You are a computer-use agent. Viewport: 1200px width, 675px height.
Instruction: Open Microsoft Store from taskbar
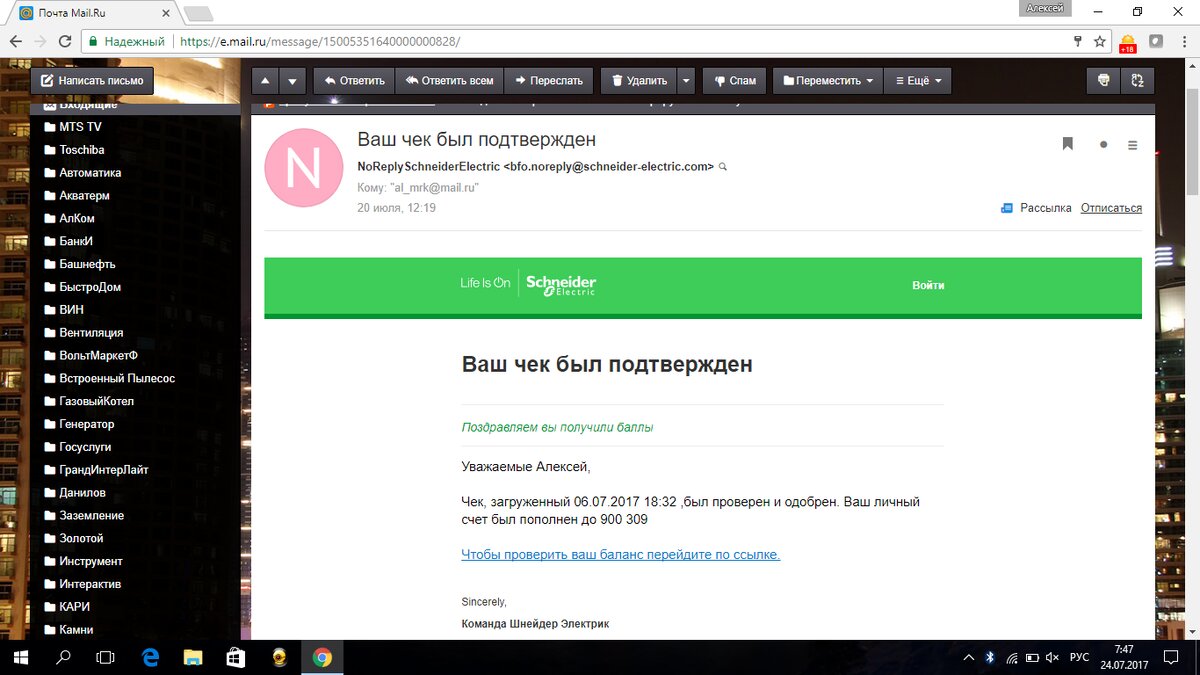coord(237,658)
